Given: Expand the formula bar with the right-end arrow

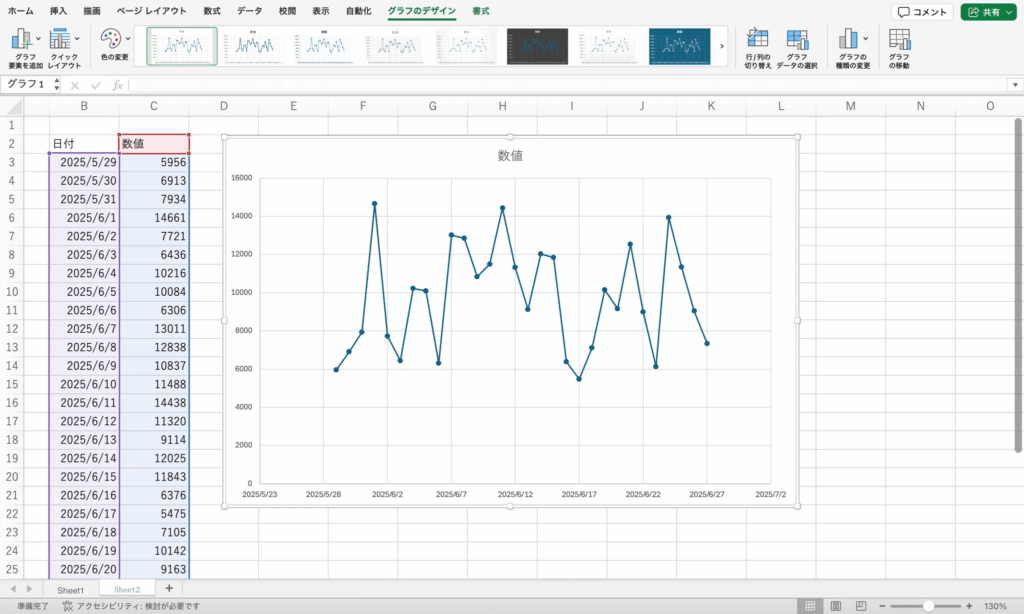Looking at the screenshot, I should tap(1015, 85).
